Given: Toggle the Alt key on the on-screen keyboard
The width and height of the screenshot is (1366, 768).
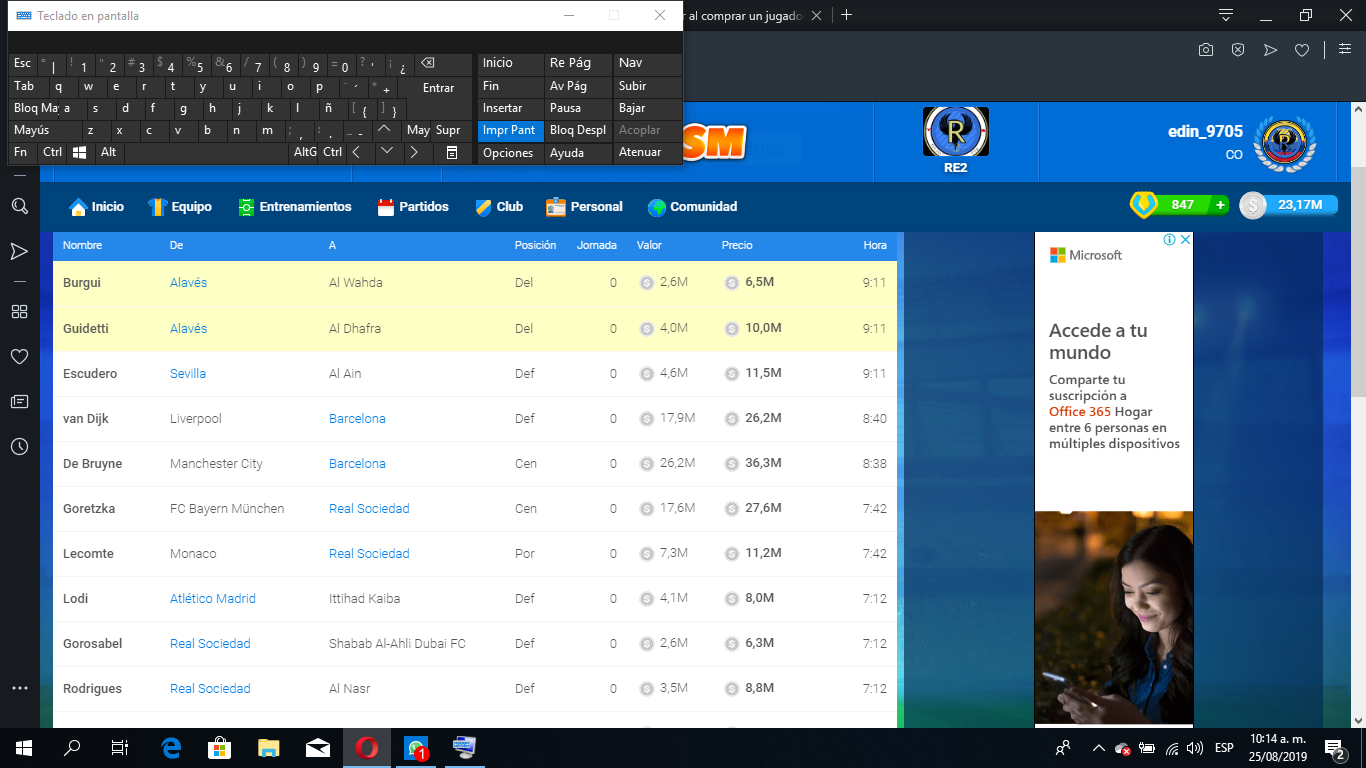Looking at the screenshot, I should coord(109,152).
